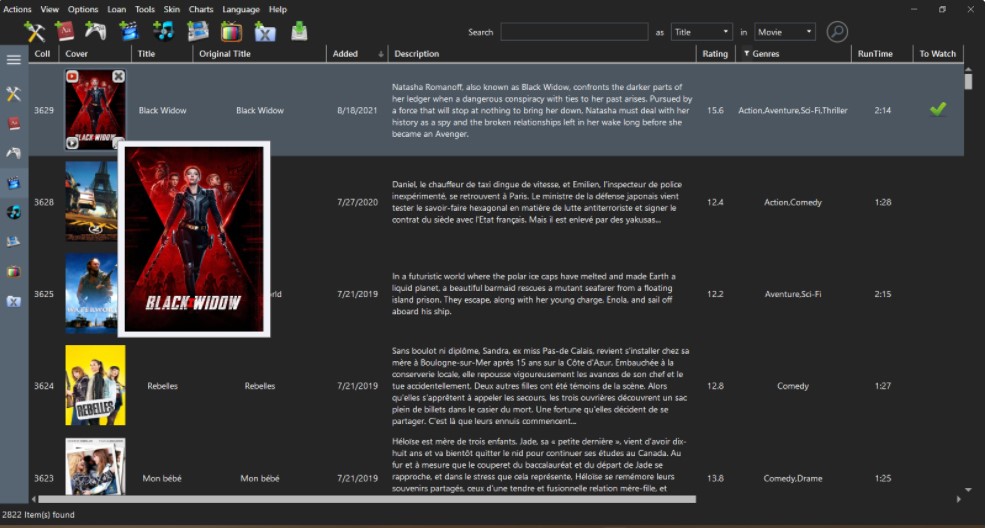986x528 pixels.
Task: Open the filter on the Genres column header
Action: point(746,53)
